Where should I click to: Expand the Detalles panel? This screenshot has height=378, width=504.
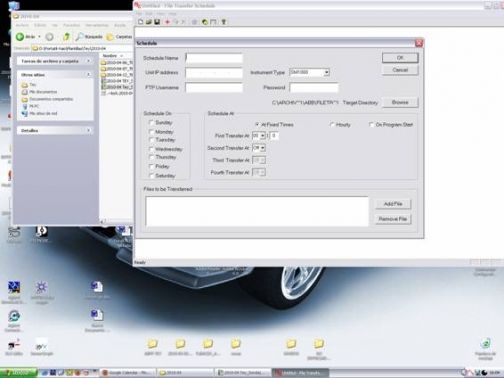tap(89, 130)
